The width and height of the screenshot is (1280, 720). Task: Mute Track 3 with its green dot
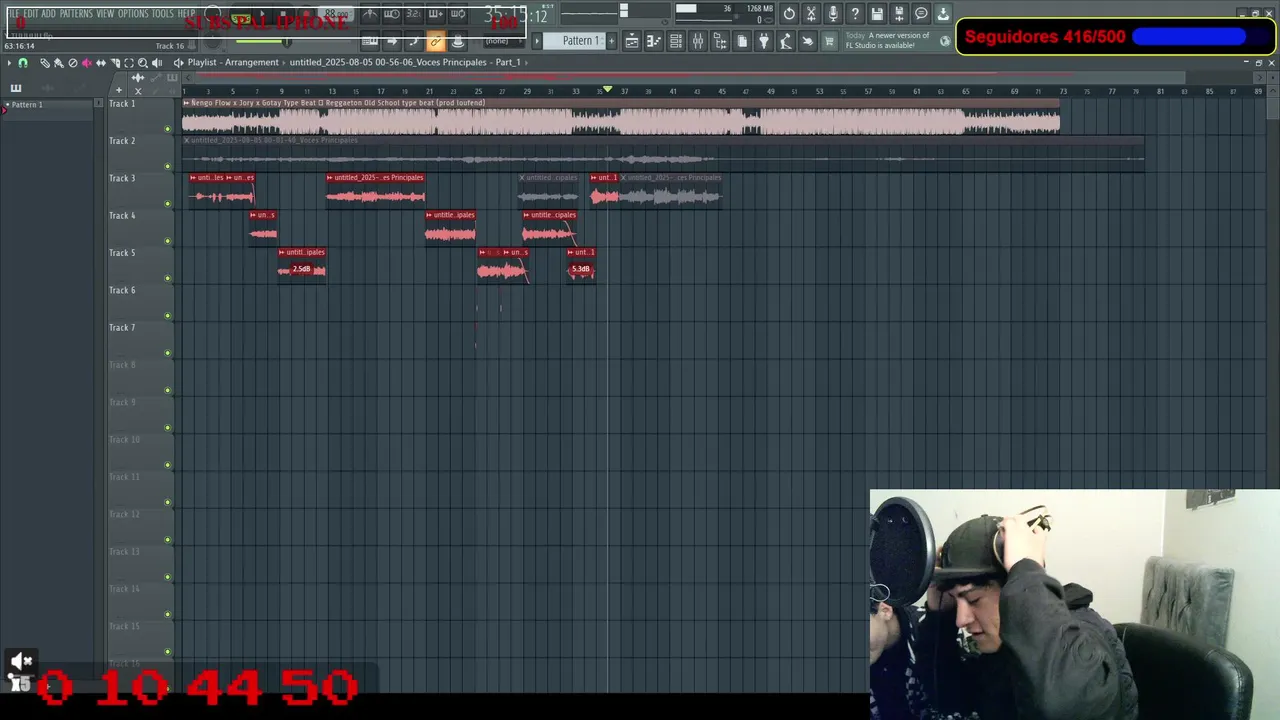pyautogui.click(x=167, y=203)
